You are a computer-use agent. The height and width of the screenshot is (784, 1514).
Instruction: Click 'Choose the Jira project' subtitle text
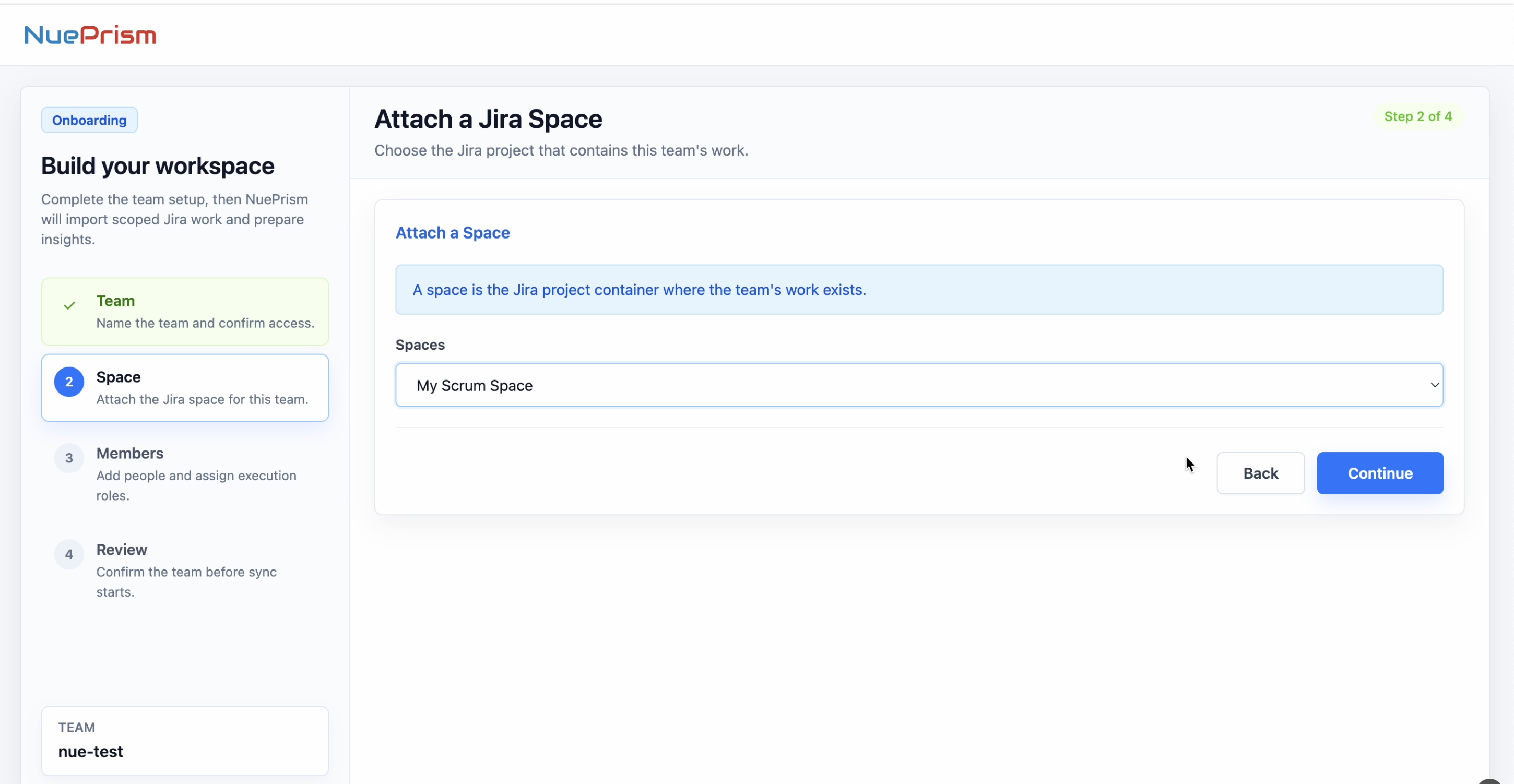coord(561,150)
